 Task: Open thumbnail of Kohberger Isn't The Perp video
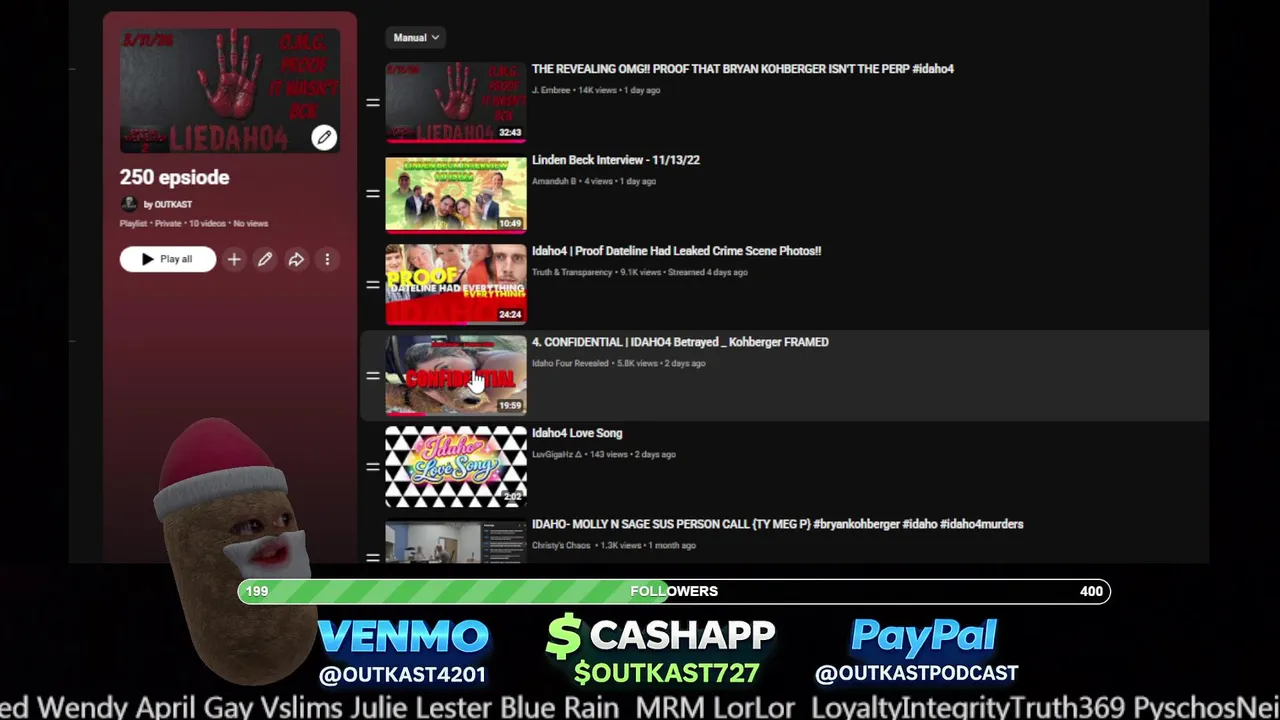(x=456, y=102)
